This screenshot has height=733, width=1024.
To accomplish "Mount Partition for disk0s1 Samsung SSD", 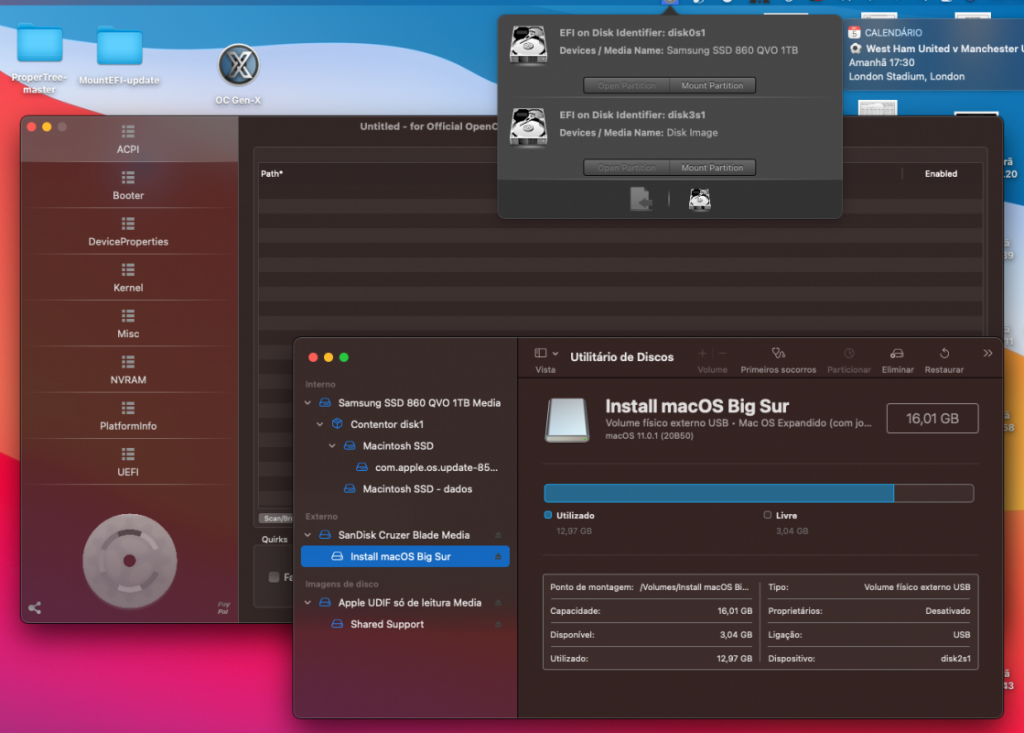I will pyautogui.click(x=712, y=86).
